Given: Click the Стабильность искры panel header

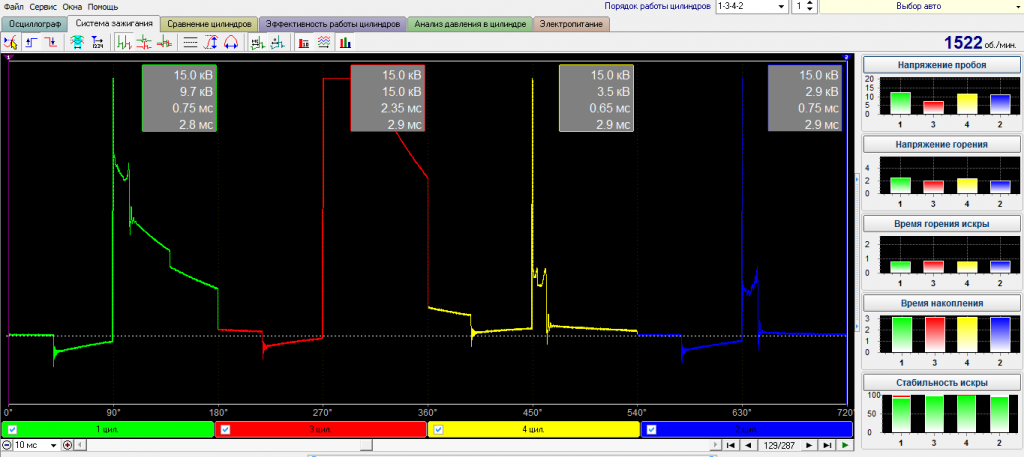Looking at the screenshot, I should click(x=942, y=382).
